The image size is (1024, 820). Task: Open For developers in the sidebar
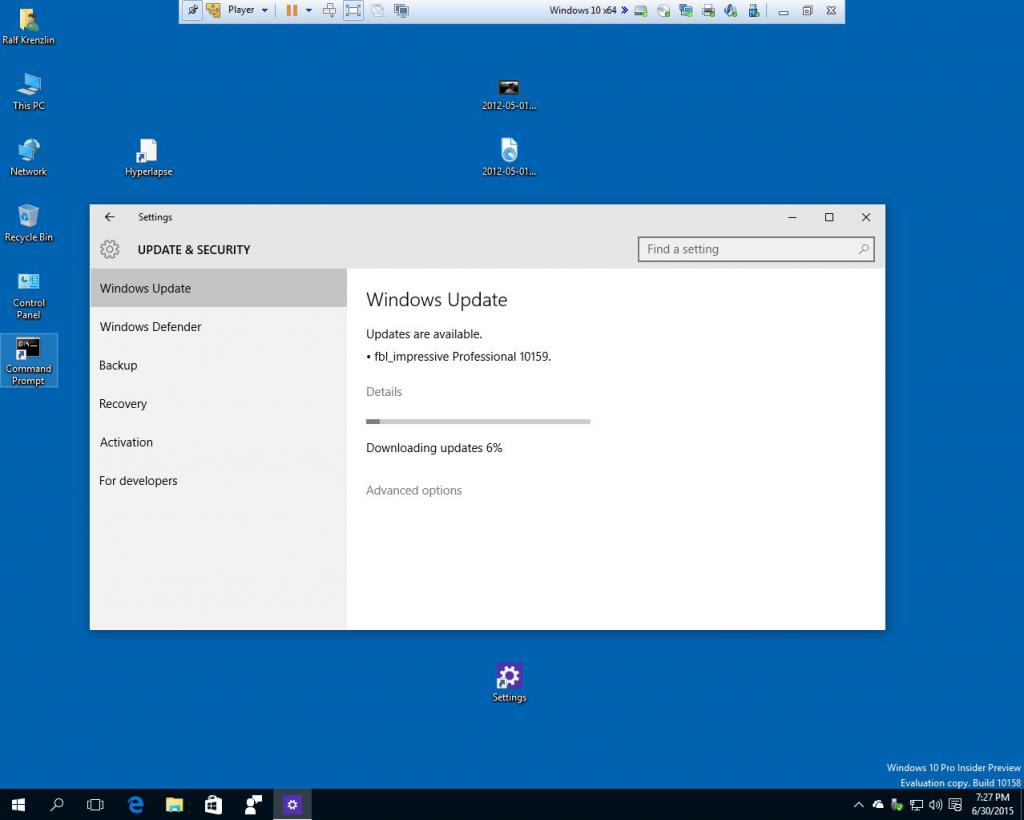pos(218,481)
